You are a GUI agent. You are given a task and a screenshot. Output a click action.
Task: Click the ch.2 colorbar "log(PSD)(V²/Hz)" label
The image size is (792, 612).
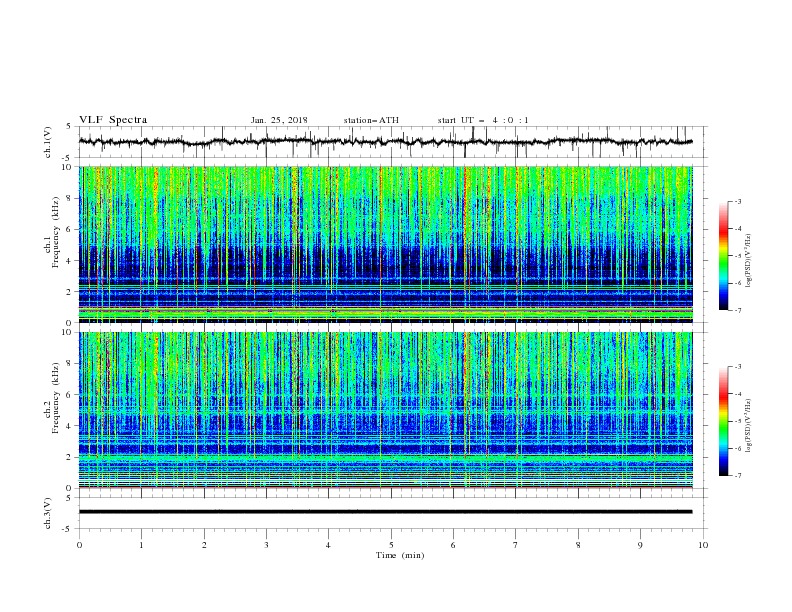click(748, 426)
